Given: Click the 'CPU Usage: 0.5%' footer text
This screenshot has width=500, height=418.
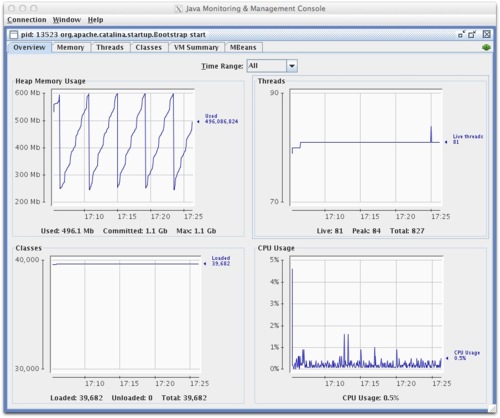Looking at the screenshot, I should [371, 398].
